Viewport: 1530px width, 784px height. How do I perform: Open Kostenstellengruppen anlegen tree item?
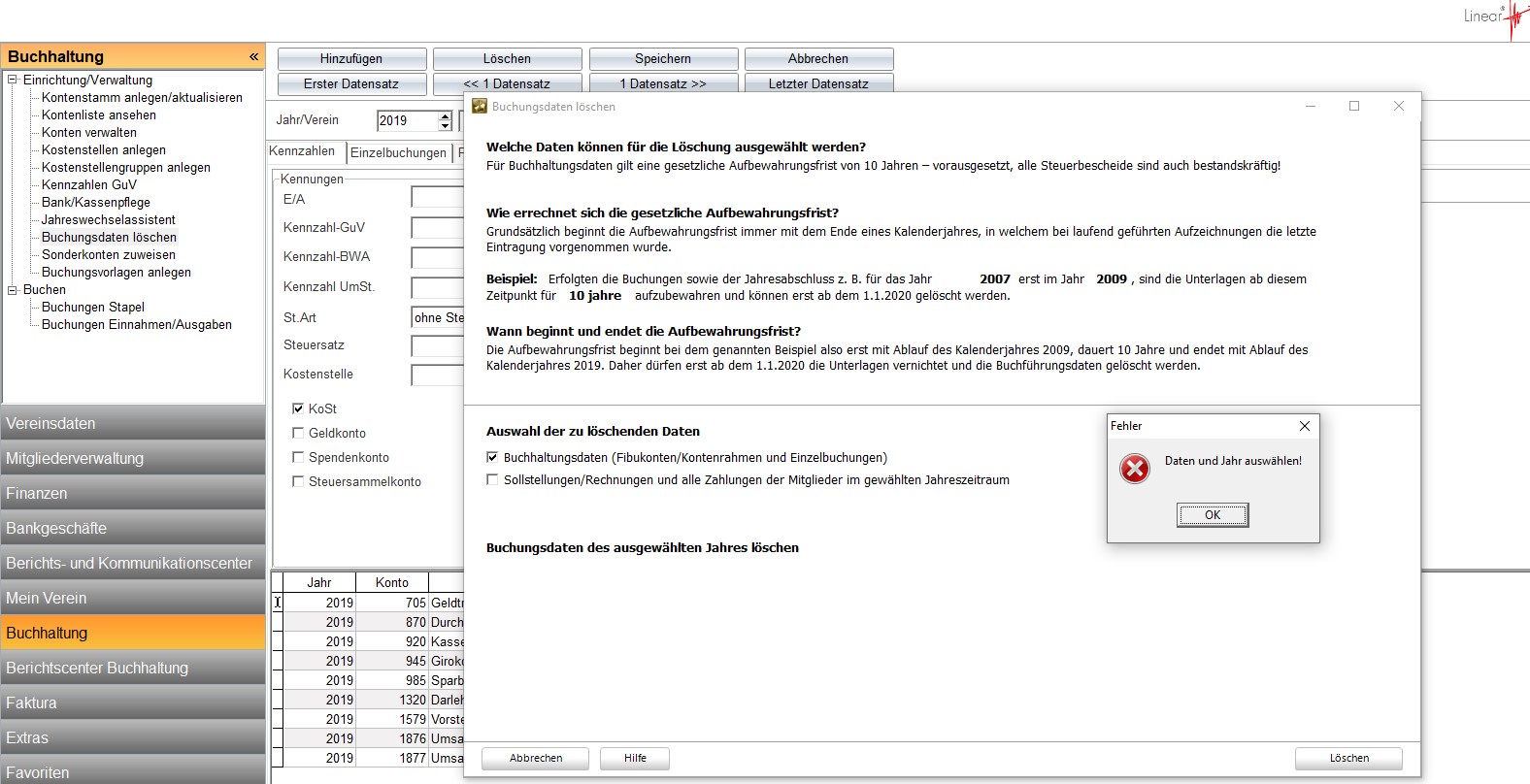[126, 167]
